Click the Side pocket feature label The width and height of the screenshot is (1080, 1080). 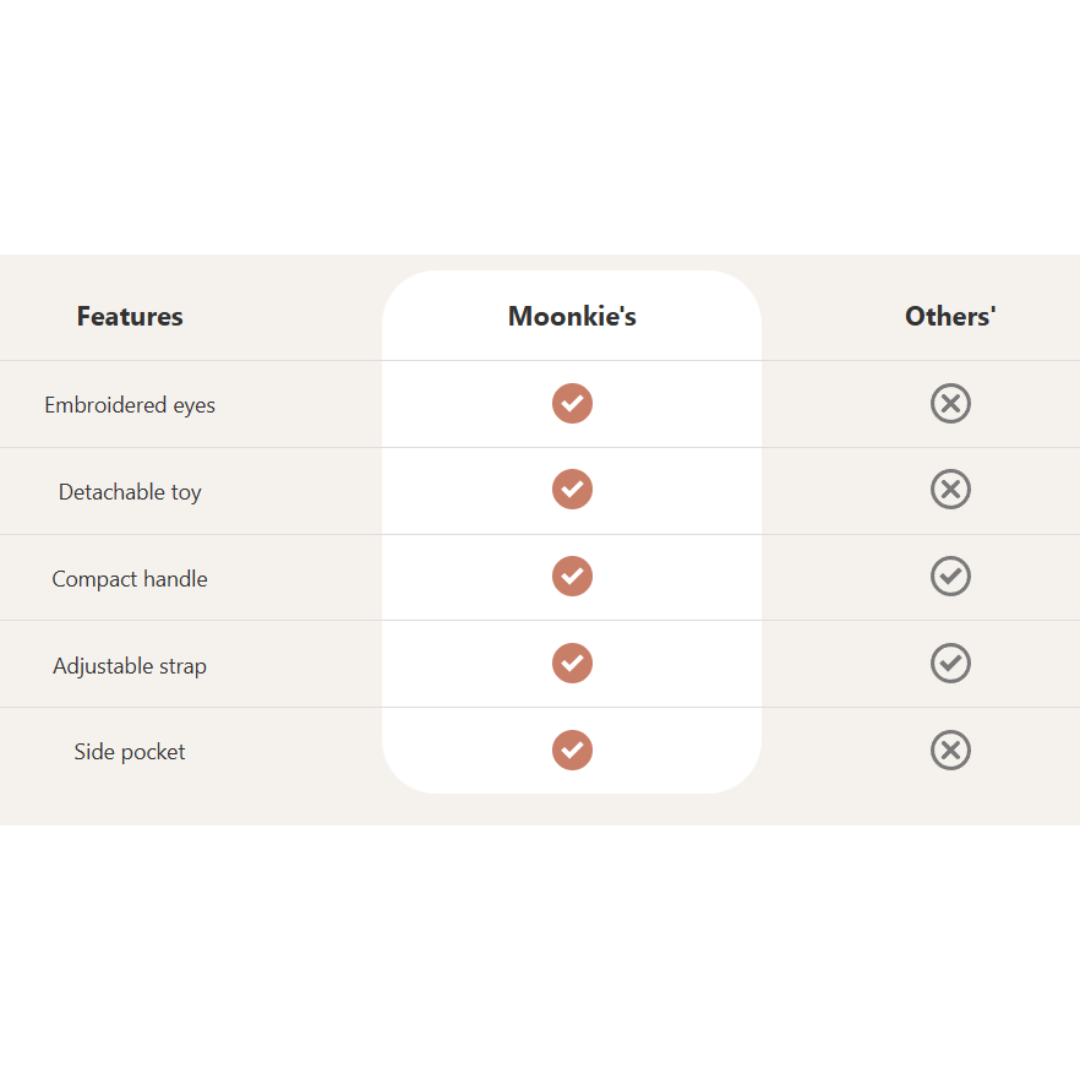[130, 752]
